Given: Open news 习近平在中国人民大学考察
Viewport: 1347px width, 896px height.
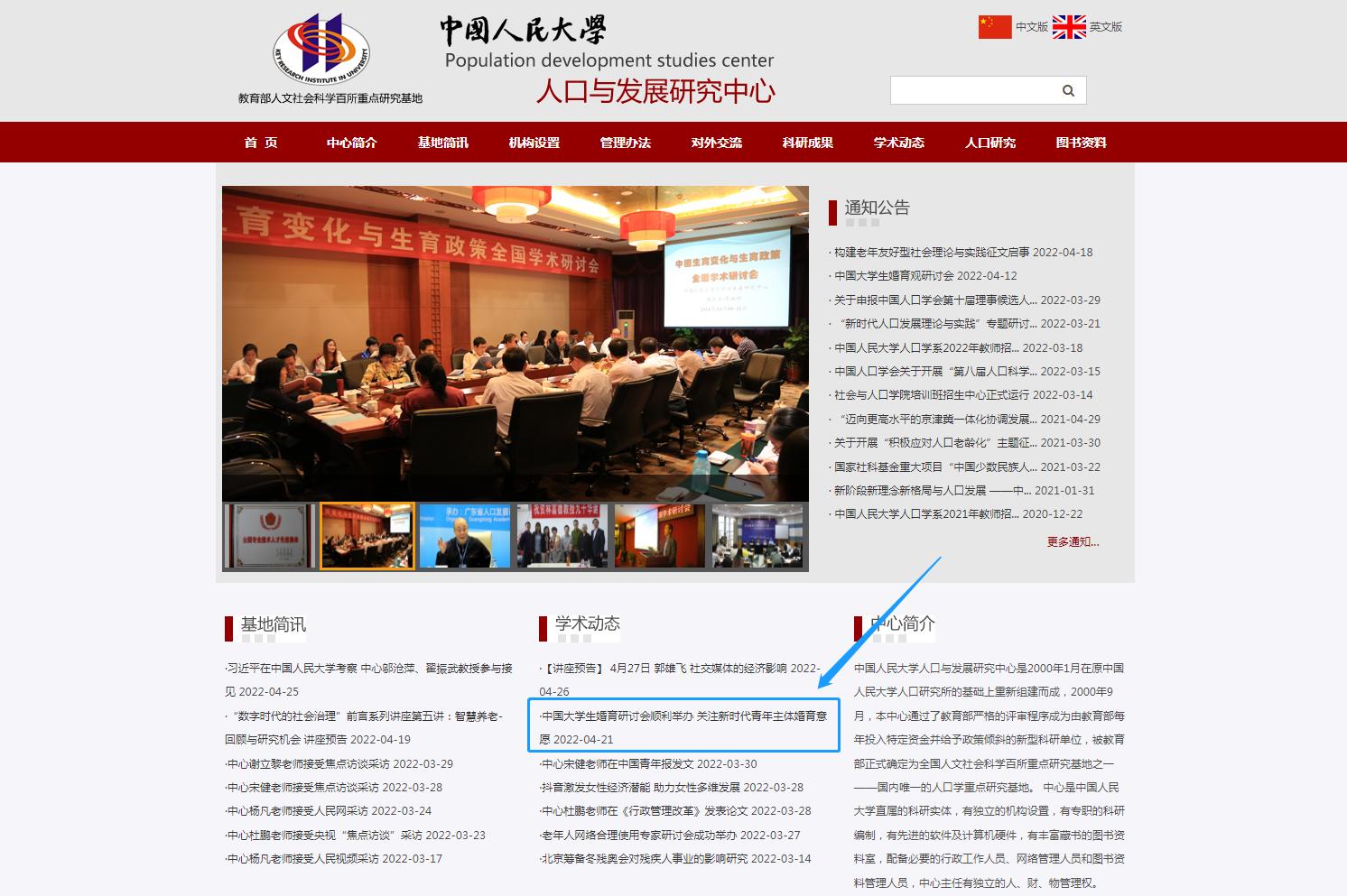Looking at the screenshot, I should pyautogui.click(x=367, y=668).
